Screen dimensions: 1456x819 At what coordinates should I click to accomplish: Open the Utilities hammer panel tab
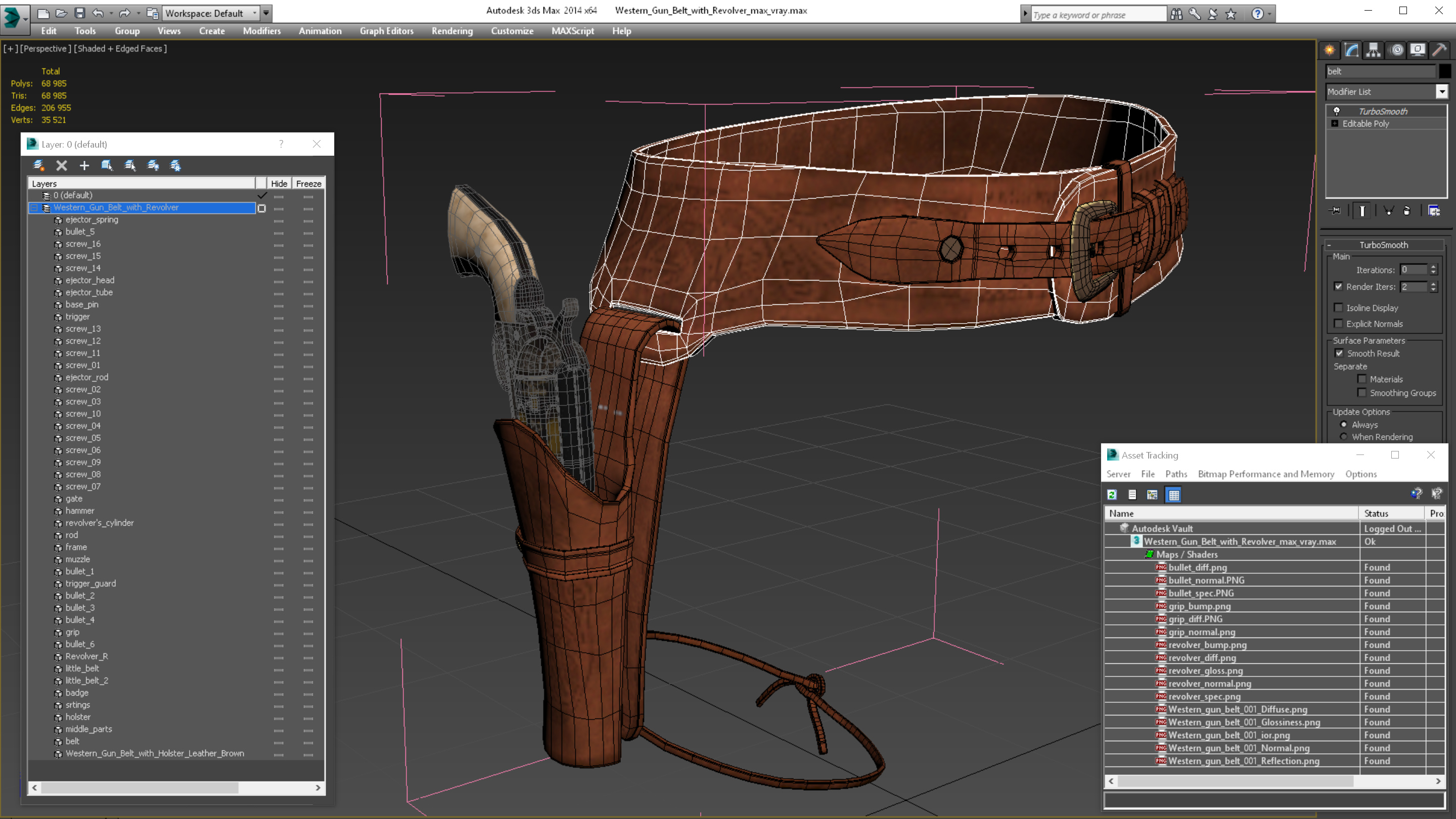[x=1439, y=51]
